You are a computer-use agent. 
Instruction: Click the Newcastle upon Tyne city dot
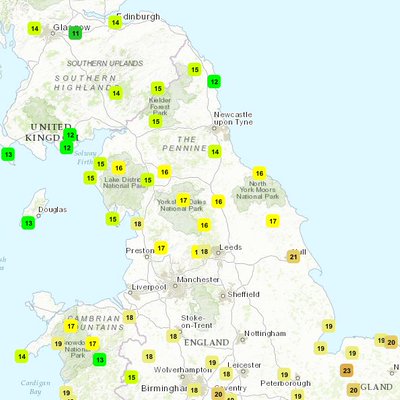click(215, 128)
